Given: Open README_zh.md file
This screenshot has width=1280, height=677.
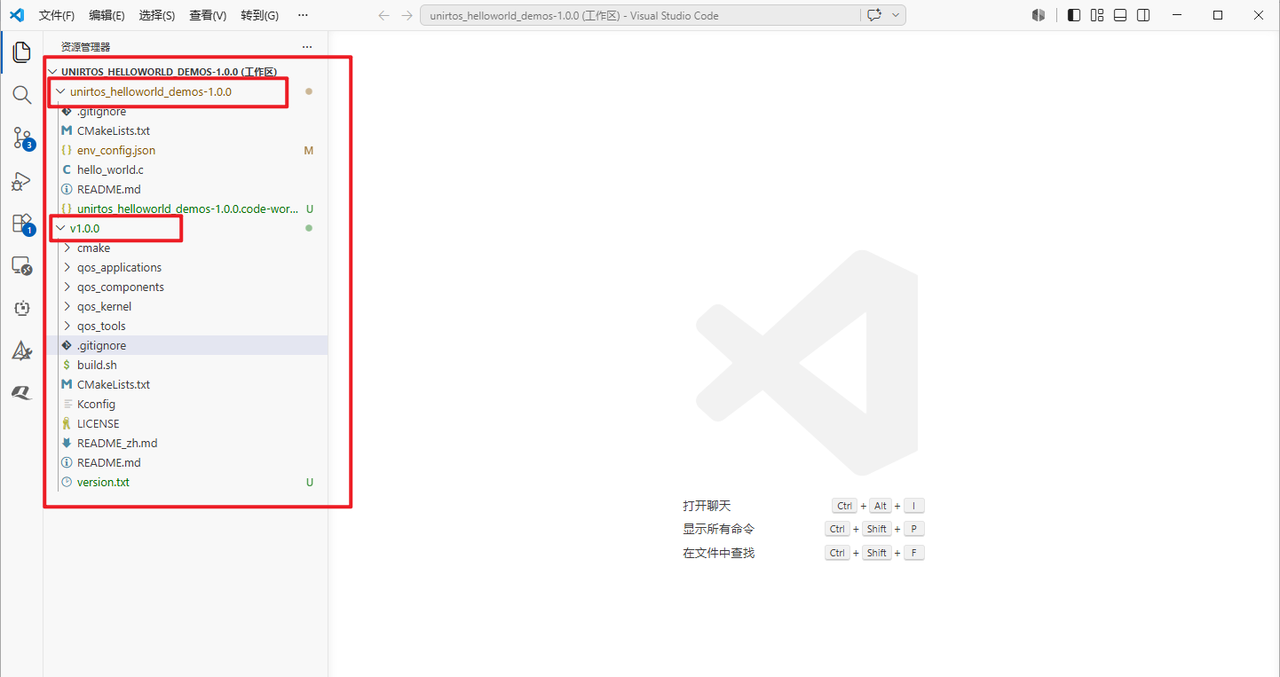Looking at the screenshot, I should [117, 443].
